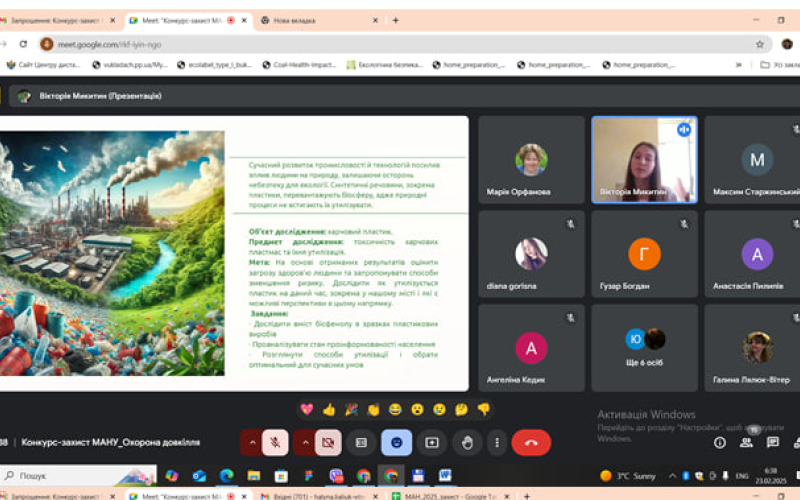Screen dimensions: 800x500
Task: Open Вхідні (701) tab in bottom window
Action: (319, 496)
